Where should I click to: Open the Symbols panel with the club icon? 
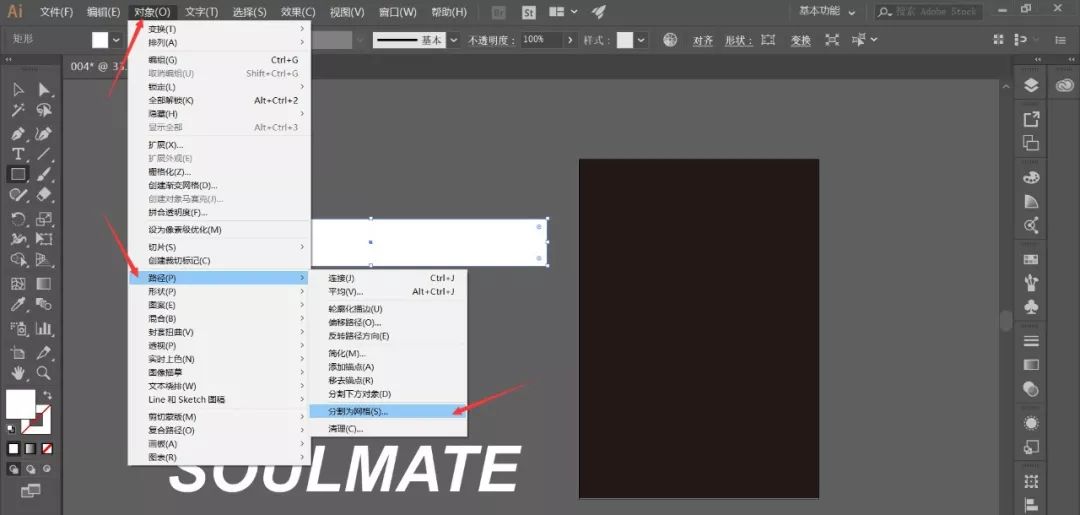pyautogui.click(x=1031, y=307)
